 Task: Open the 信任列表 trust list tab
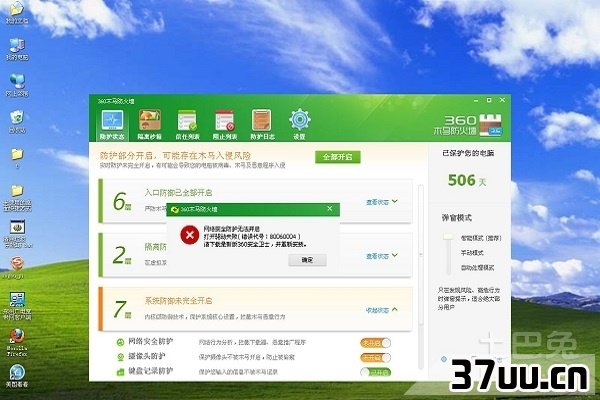pyautogui.click(x=187, y=125)
